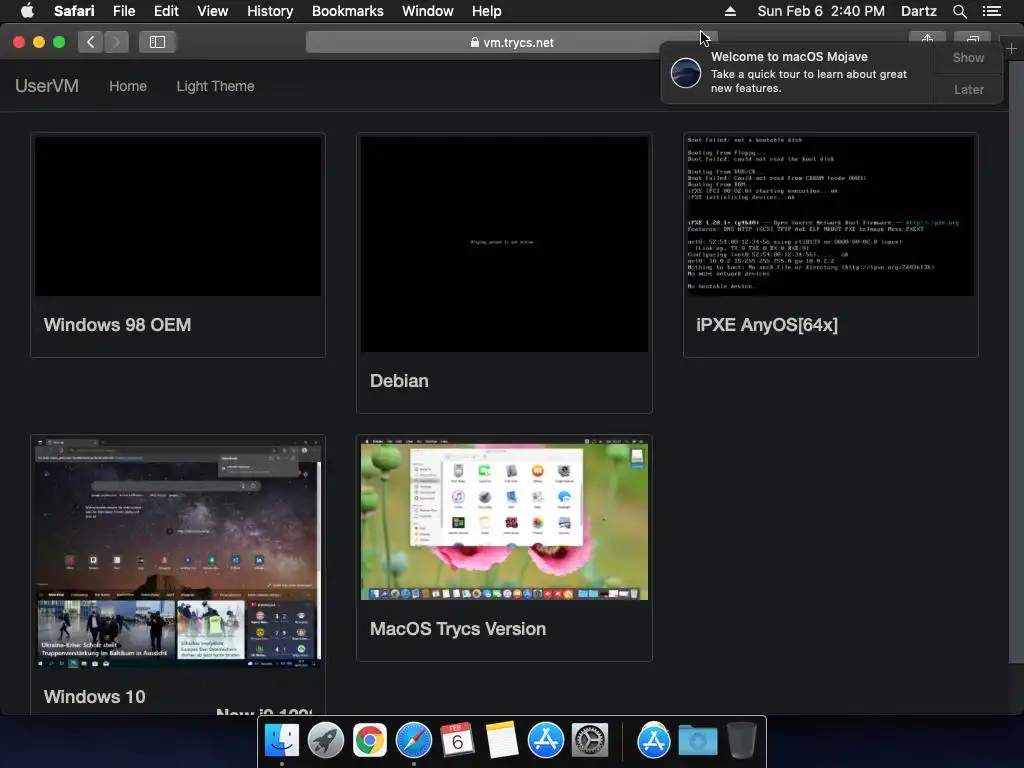This screenshot has width=1024, height=768.
Task: Click the vm.trycs.net address field
Action: point(511,42)
